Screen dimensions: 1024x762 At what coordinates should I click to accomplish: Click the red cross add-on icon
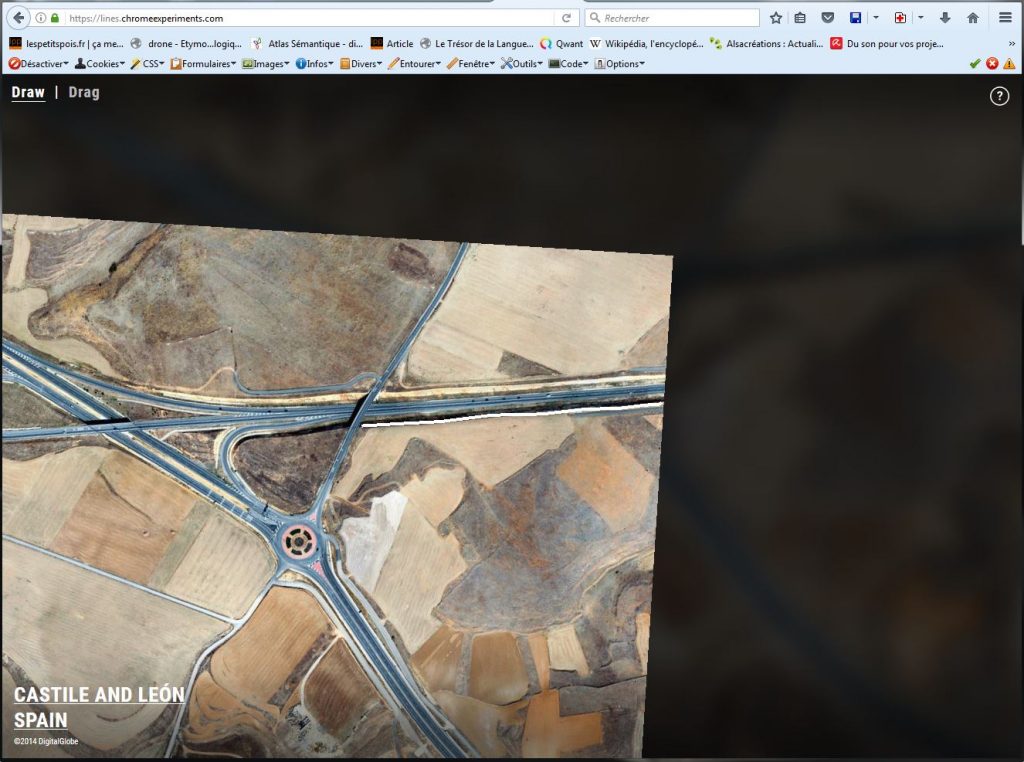900,18
